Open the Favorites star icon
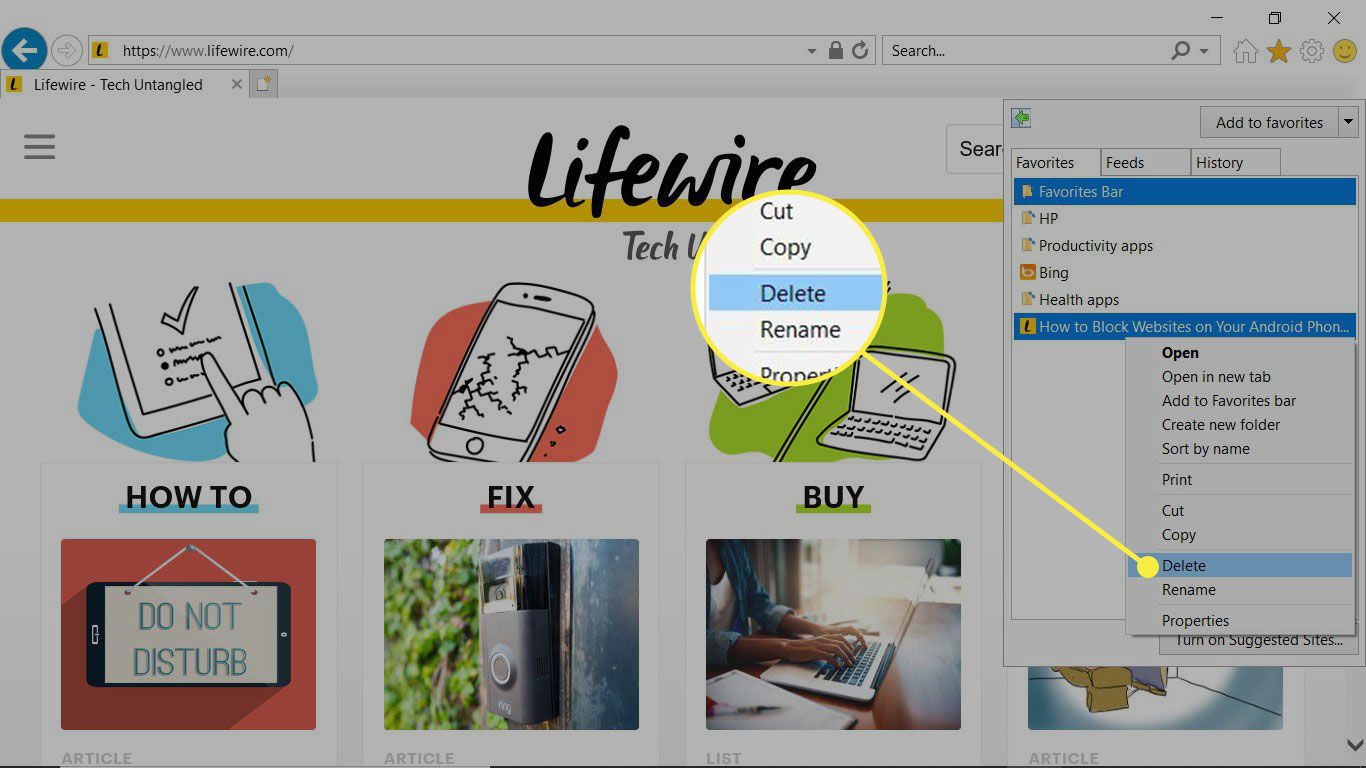The image size is (1366, 768). click(x=1279, y=51)
